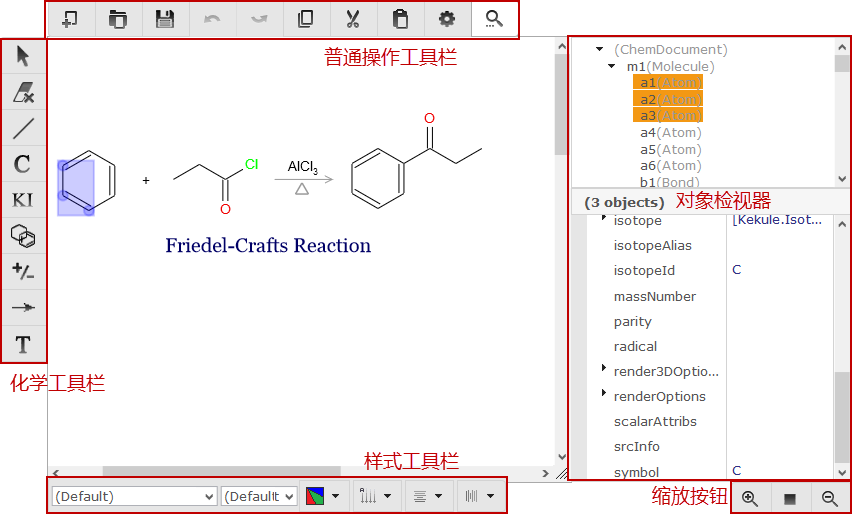
Task: Select b1(Bond) in the object tree
Action: tap(669, 182)
